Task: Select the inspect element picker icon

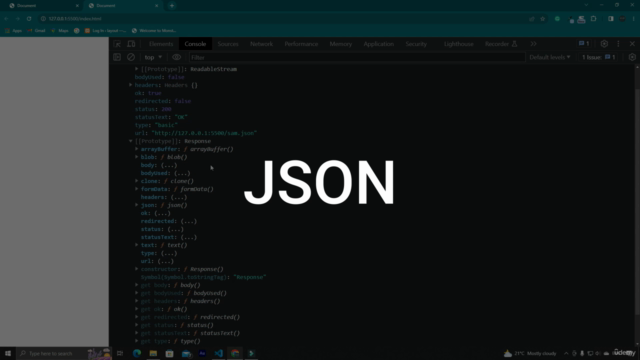Action: pos(118,44)
